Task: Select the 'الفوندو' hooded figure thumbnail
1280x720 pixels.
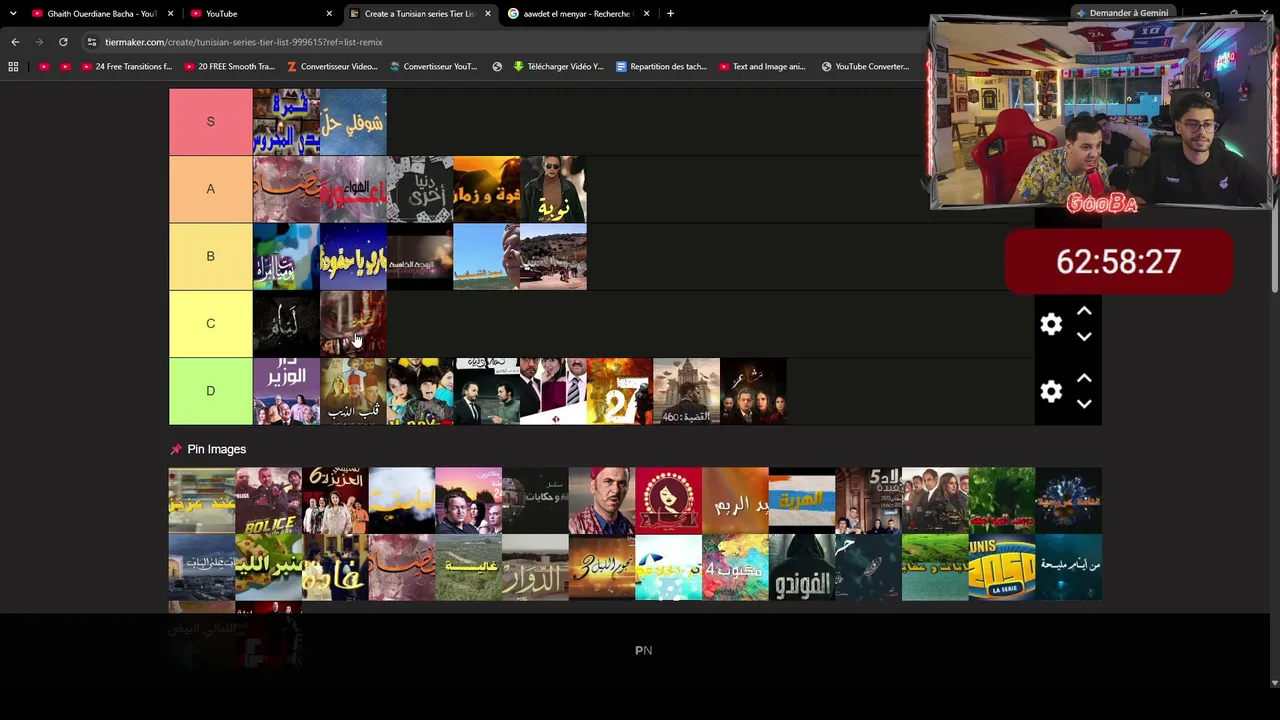Action: 802,567
